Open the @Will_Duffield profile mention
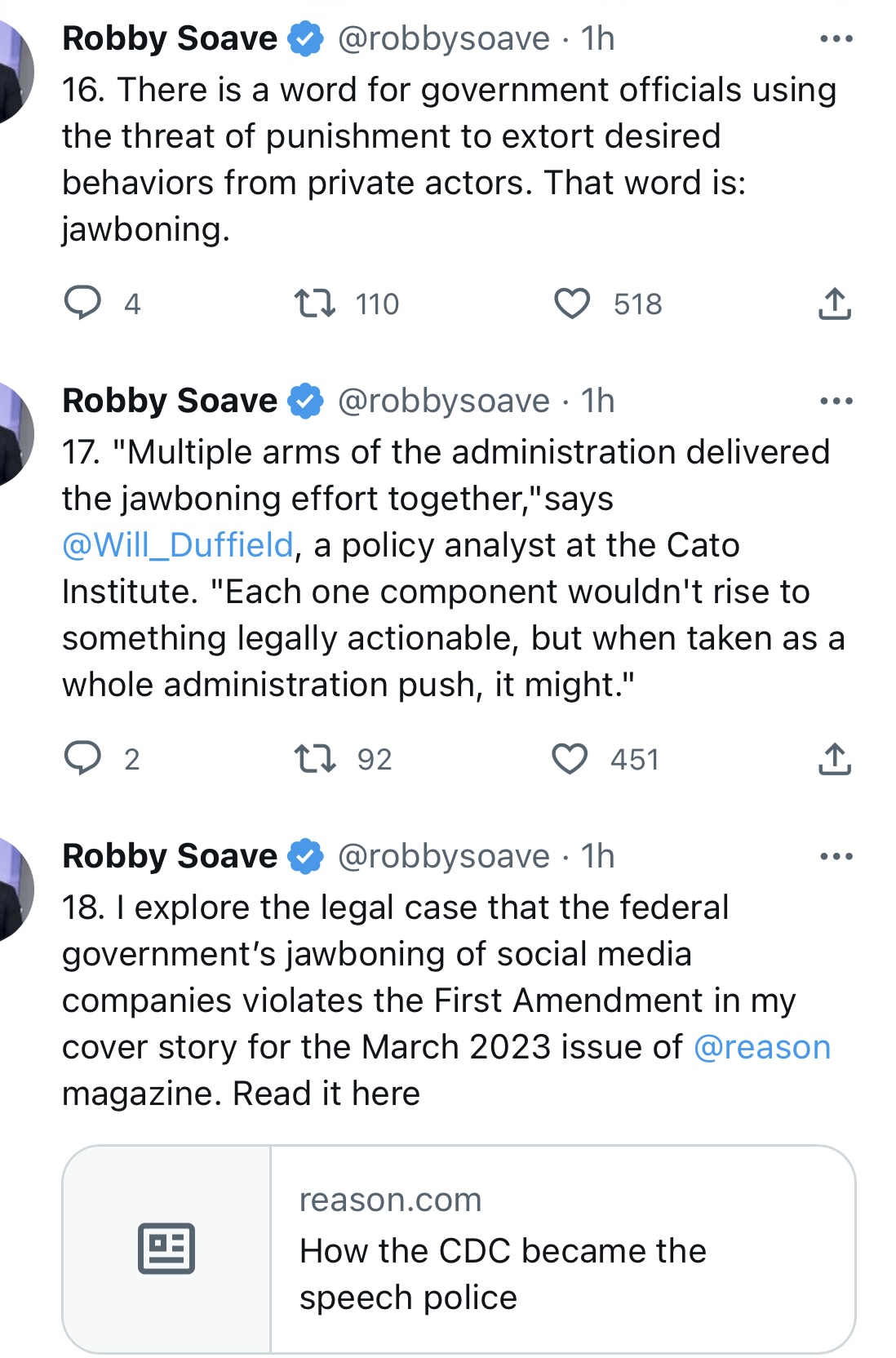This screenshot has width=896, height=1358. point(178,545)
